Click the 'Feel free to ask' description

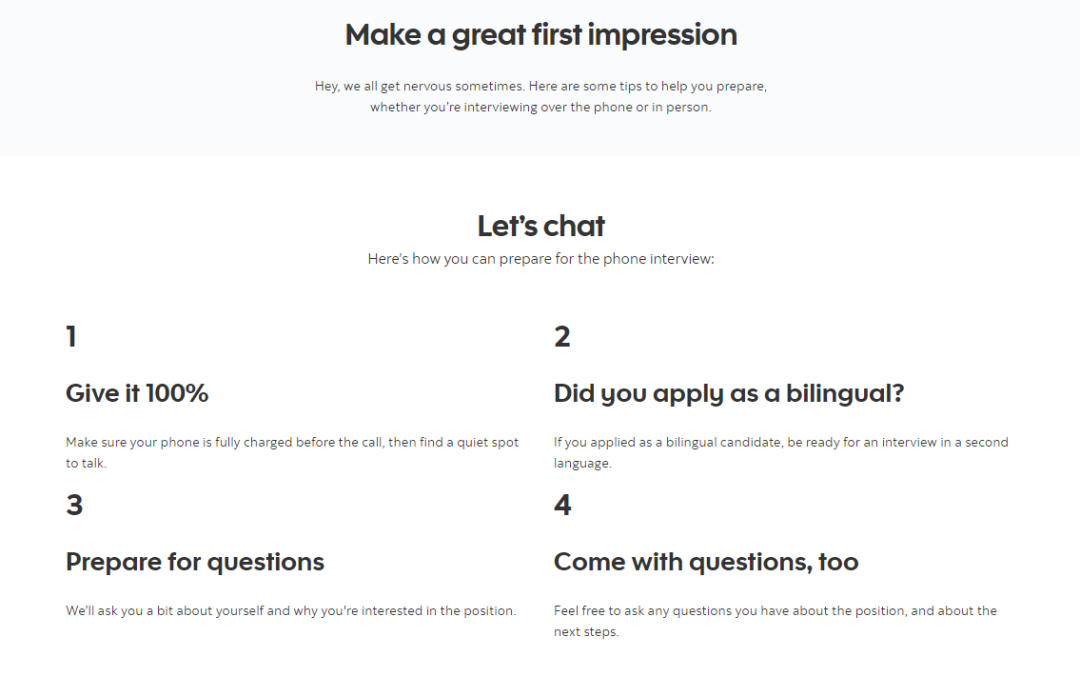[776, 621]
